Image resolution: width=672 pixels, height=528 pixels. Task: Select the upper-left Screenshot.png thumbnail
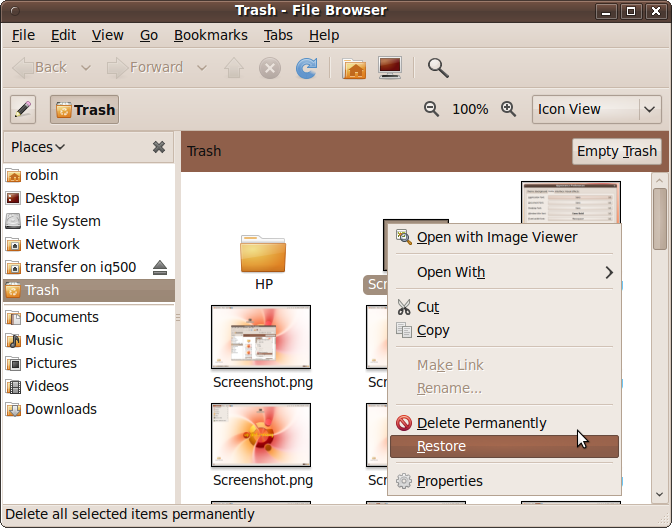[261, 337]
